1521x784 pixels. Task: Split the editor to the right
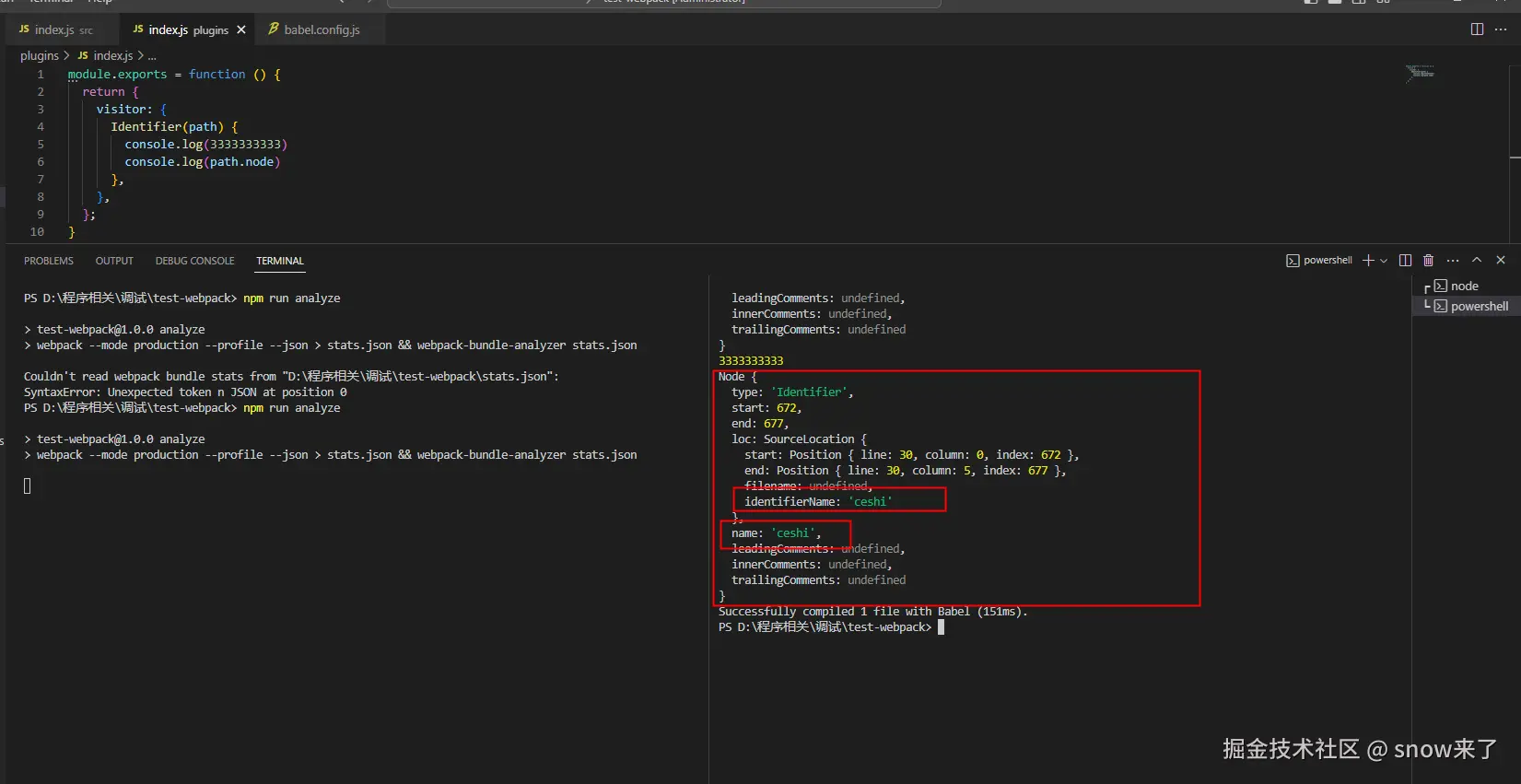tap(1477, 29)
